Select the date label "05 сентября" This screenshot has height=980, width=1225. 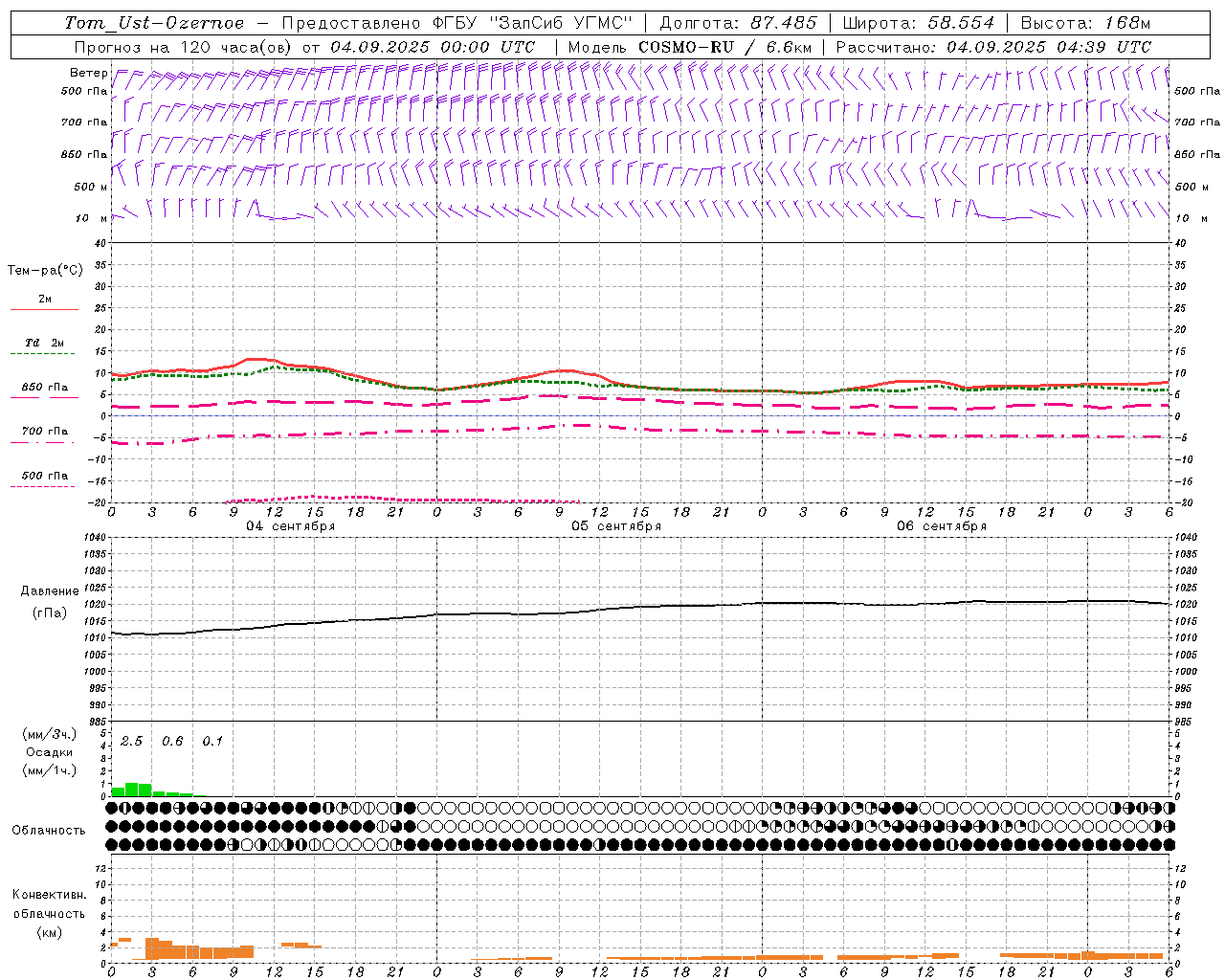coord(616,526)
